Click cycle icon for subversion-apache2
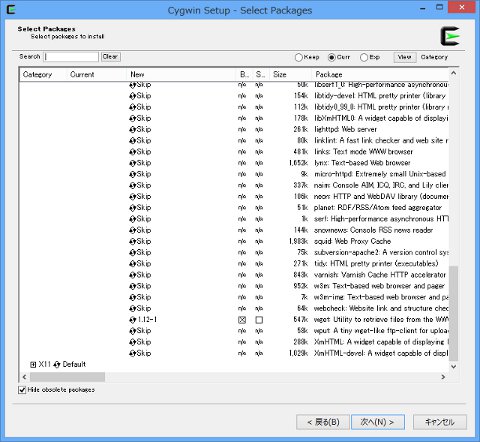Image resolution: width=480 pixels, height=442 pixels. [133, 253]
